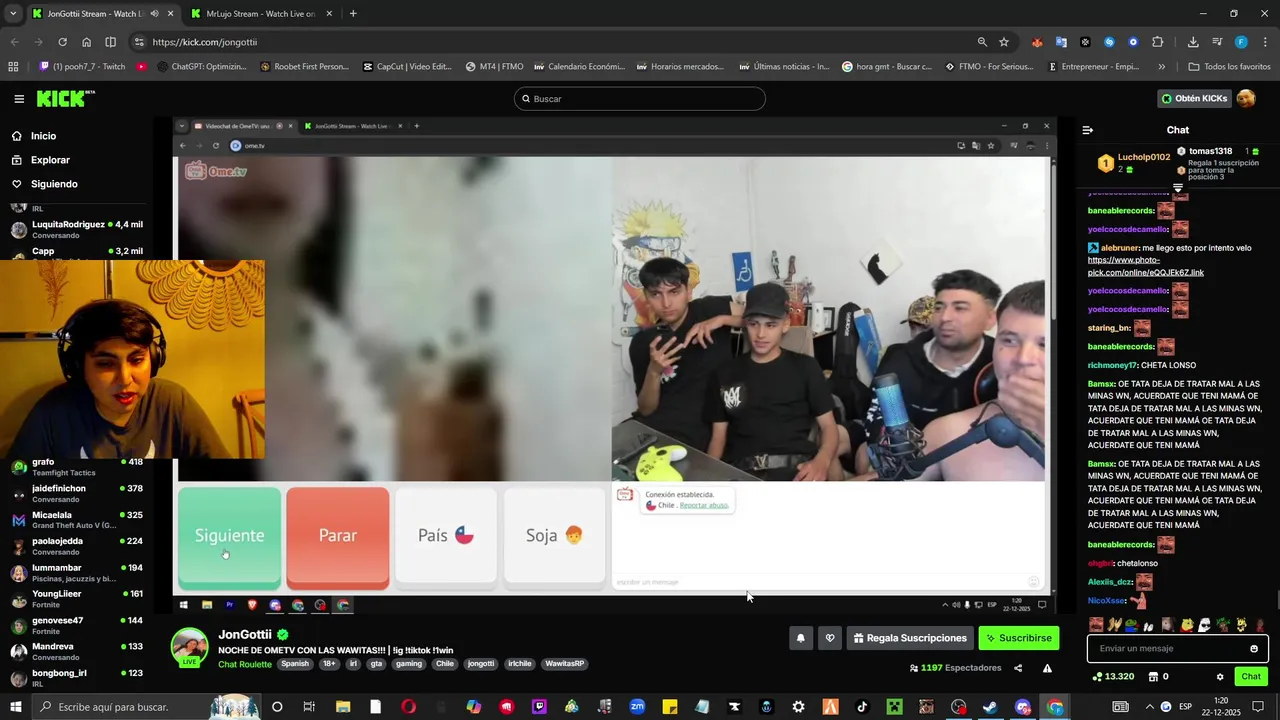Open Chrome extensions puzzle icon
Screen dimensions: 1280x720
pos(1158,42)
